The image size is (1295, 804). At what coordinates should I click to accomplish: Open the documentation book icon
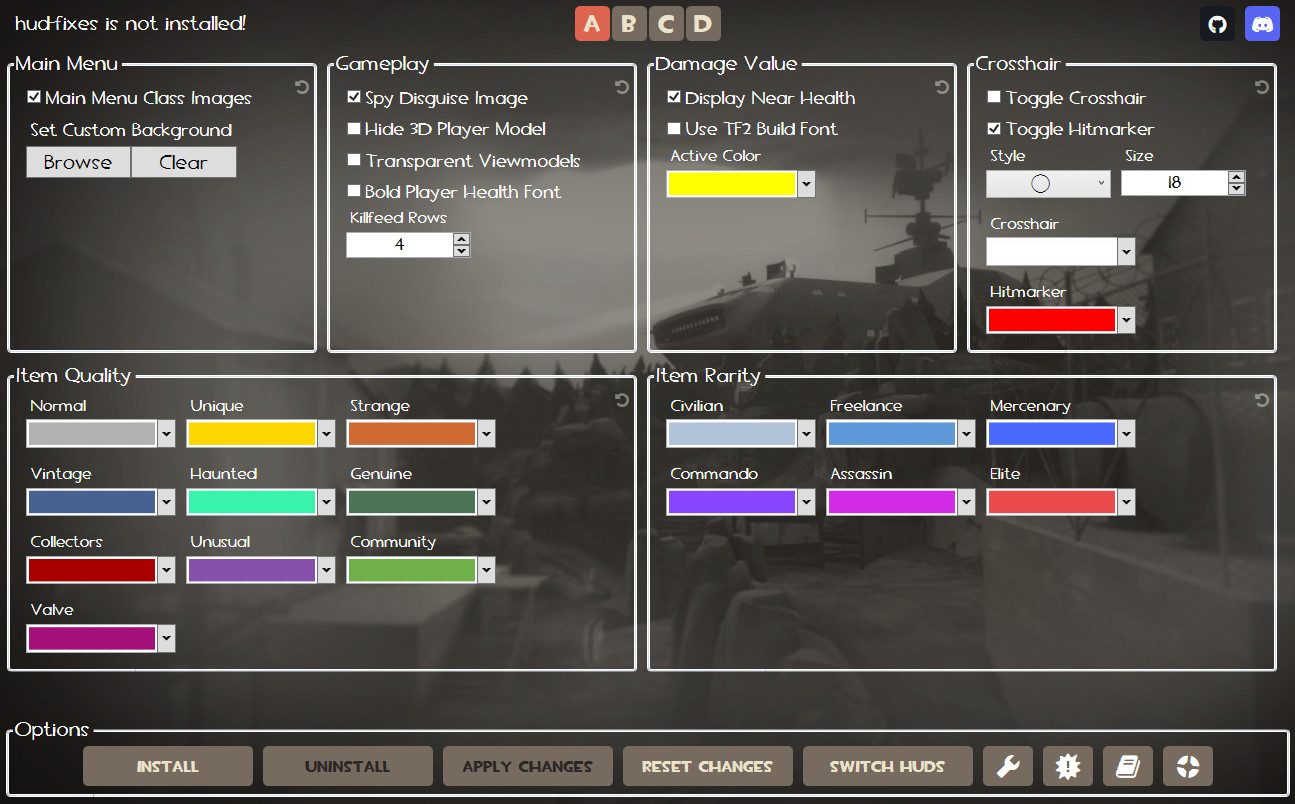coord(1127,766)
